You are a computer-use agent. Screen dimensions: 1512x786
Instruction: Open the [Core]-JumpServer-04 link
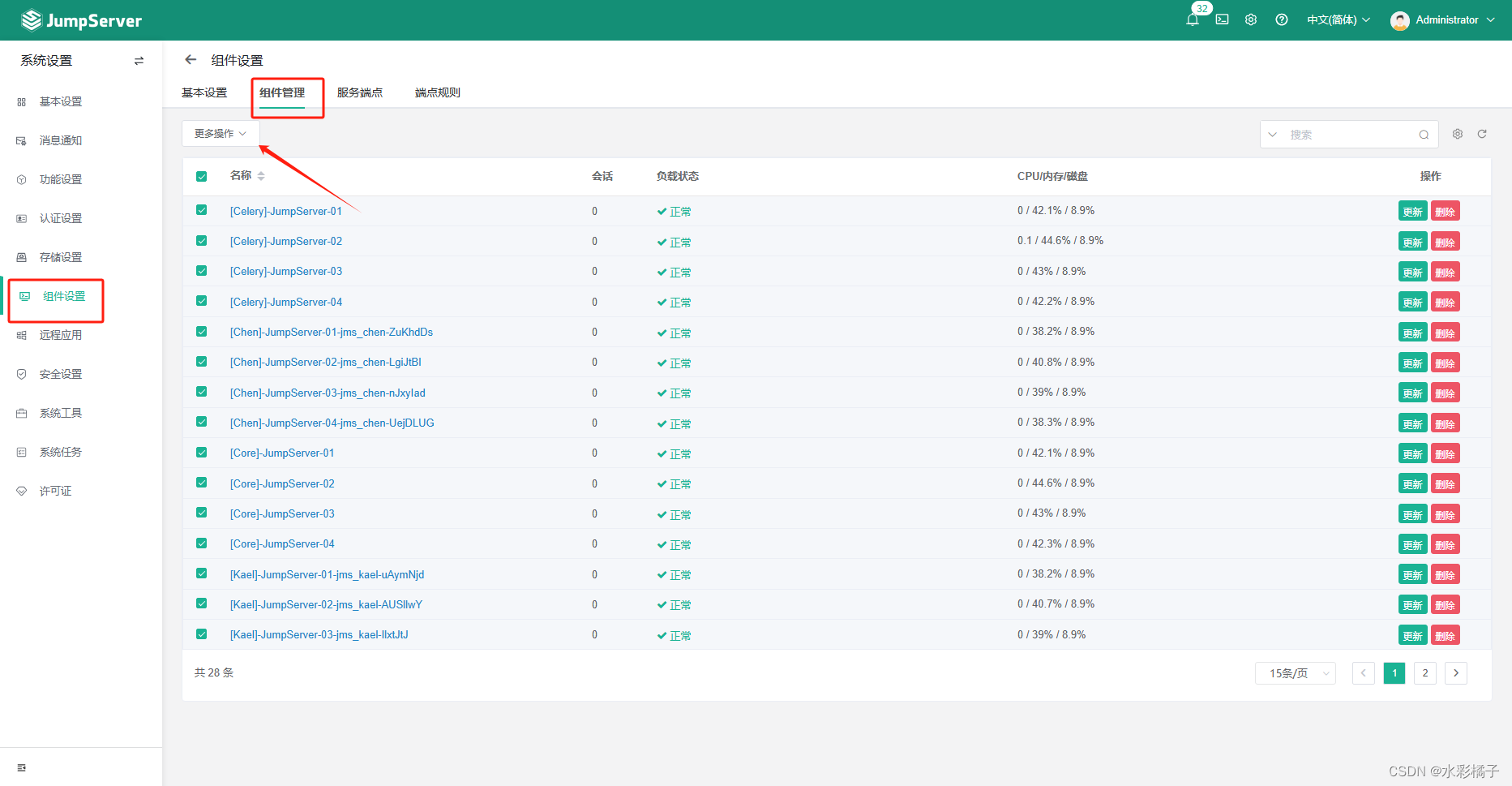click(x=282, y=543)
